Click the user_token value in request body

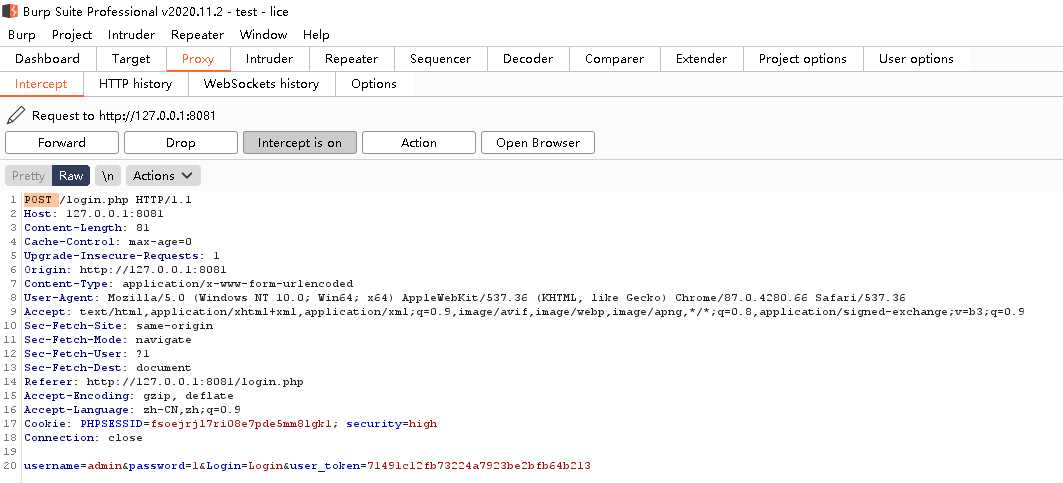tap(479, 466)
